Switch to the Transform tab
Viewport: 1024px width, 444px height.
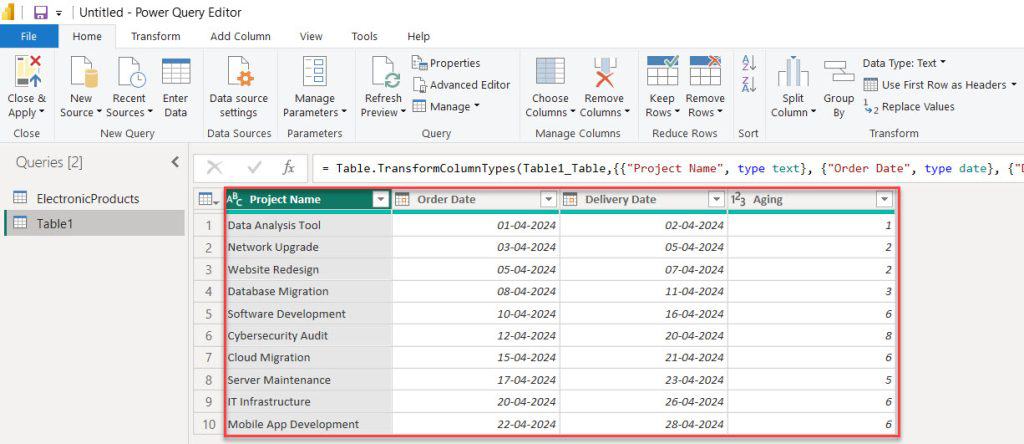click(x=155, y=37)
